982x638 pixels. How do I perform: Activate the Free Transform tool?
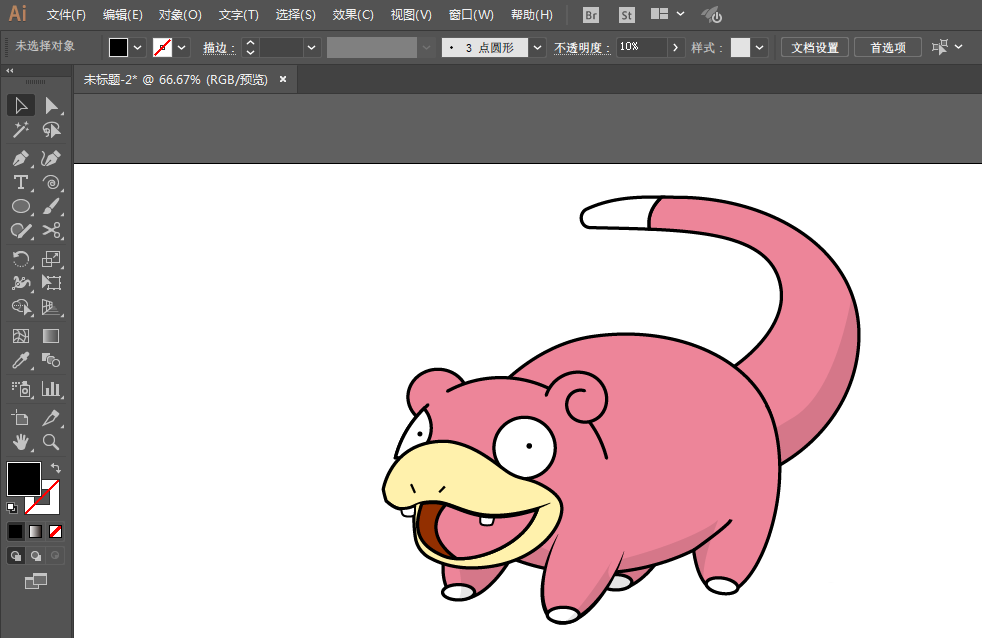(x=51, y=283)
